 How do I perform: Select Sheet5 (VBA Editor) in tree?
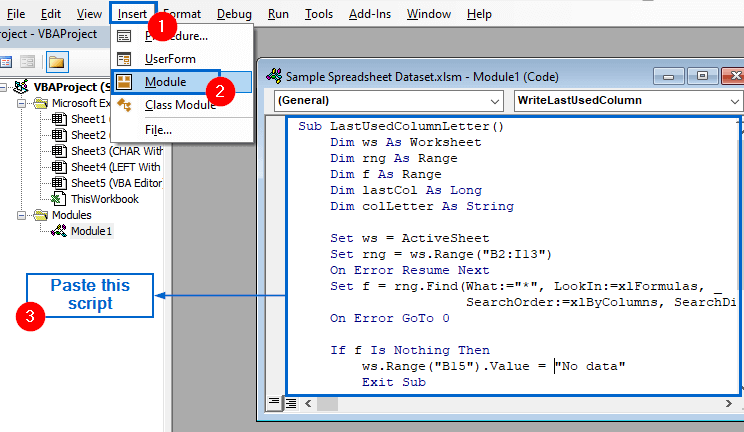pyautogui.click(x=116, y=183)
